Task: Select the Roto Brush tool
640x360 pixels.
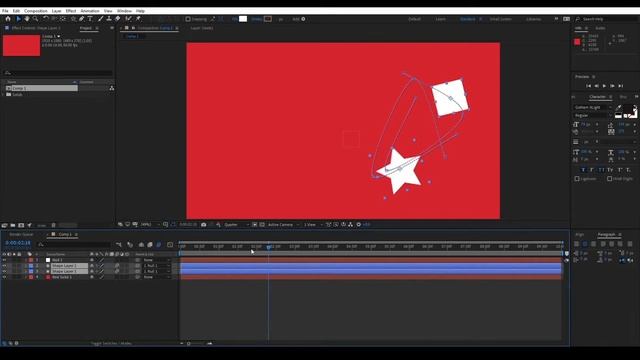Action: coord(129,19)
